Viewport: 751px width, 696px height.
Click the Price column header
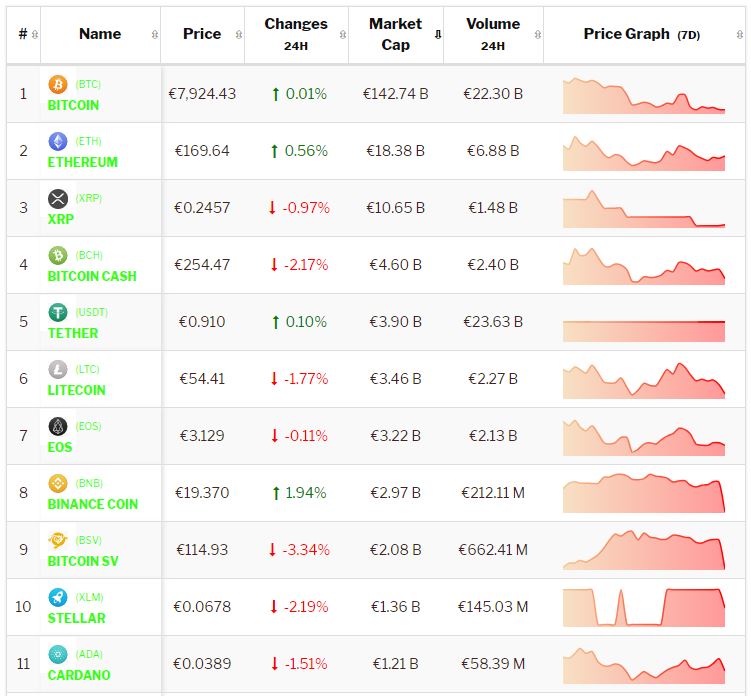202,34
